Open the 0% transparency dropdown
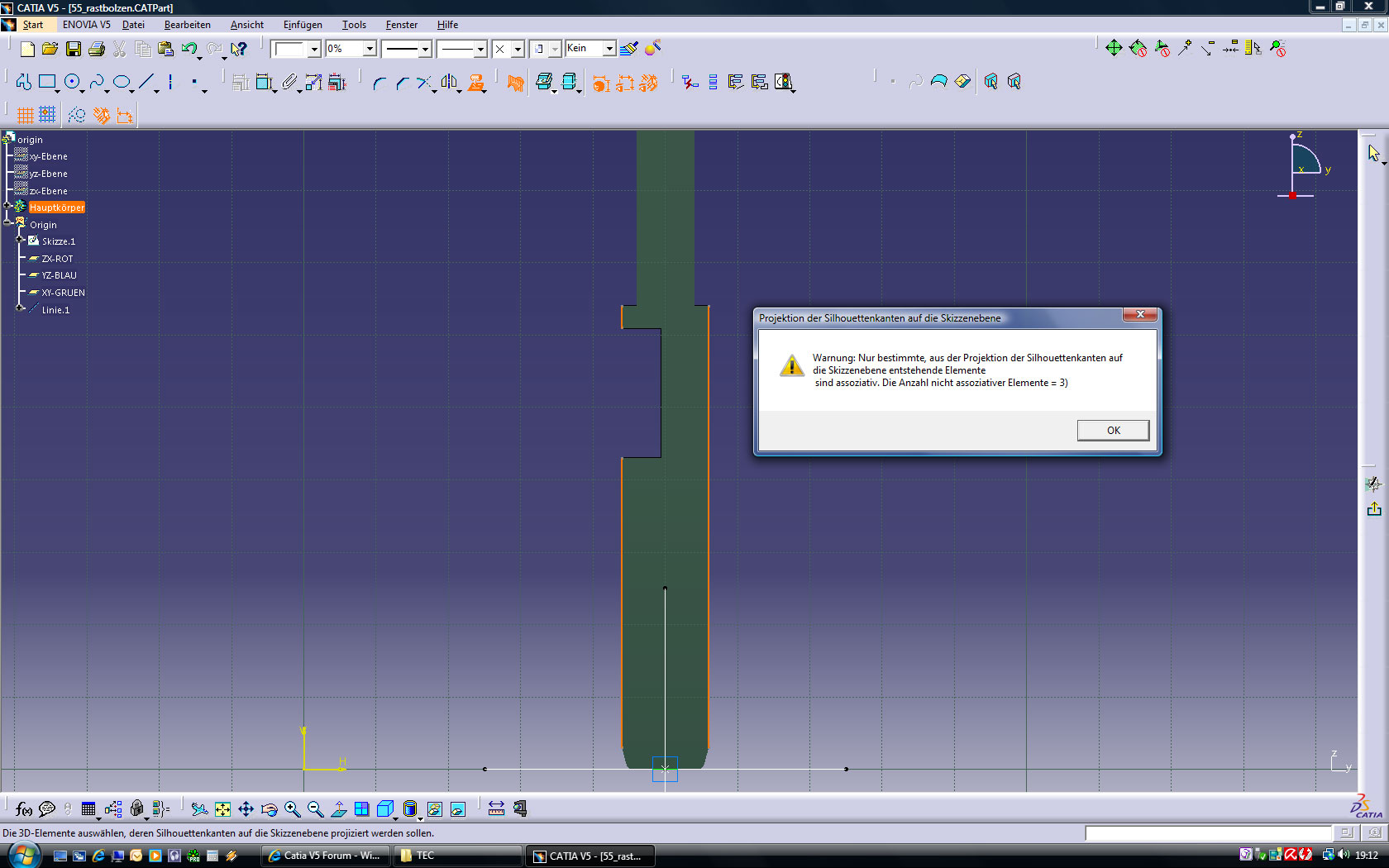Viewport: 1389px width, 868px height. tap(370, 50)
